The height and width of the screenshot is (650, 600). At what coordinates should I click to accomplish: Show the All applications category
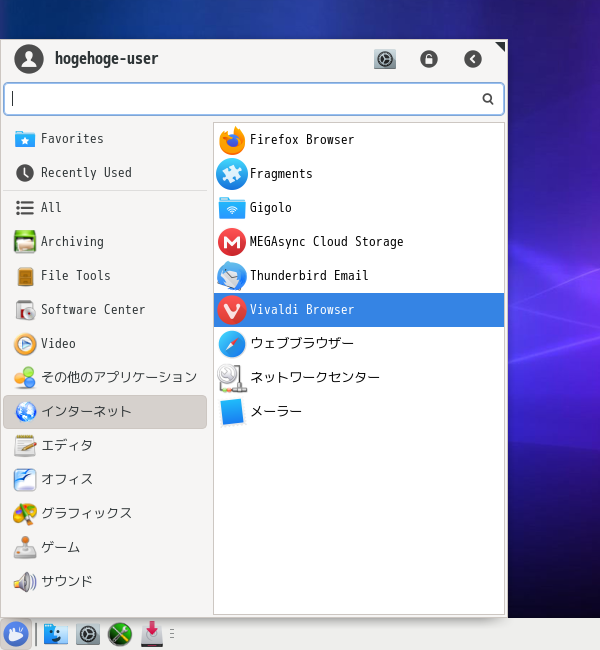tap(105, 207)
